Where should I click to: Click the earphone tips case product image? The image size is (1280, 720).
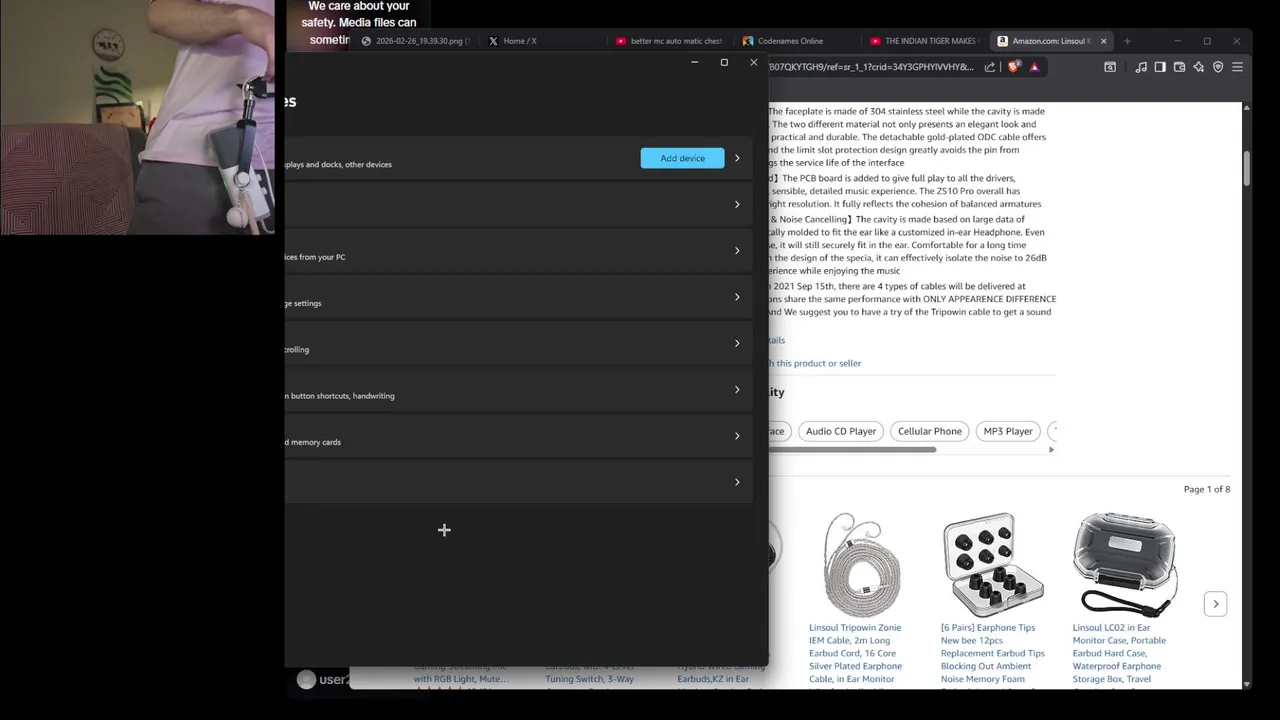click(x=993, y=563)
